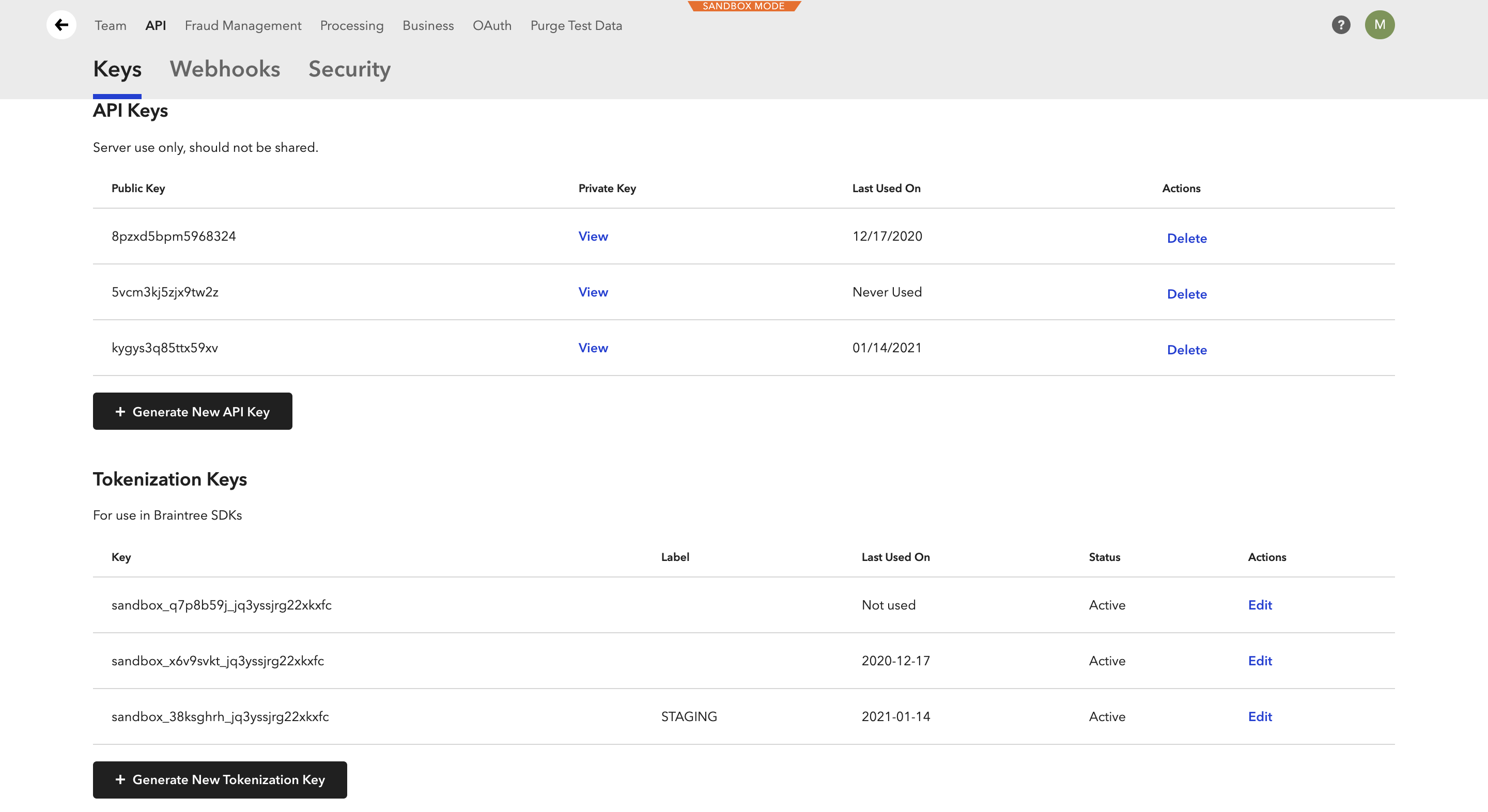1488x812 pixels.
Task: View private key for 5vcm3kj5zjx9tw2z
Action: tap(593, 292)
